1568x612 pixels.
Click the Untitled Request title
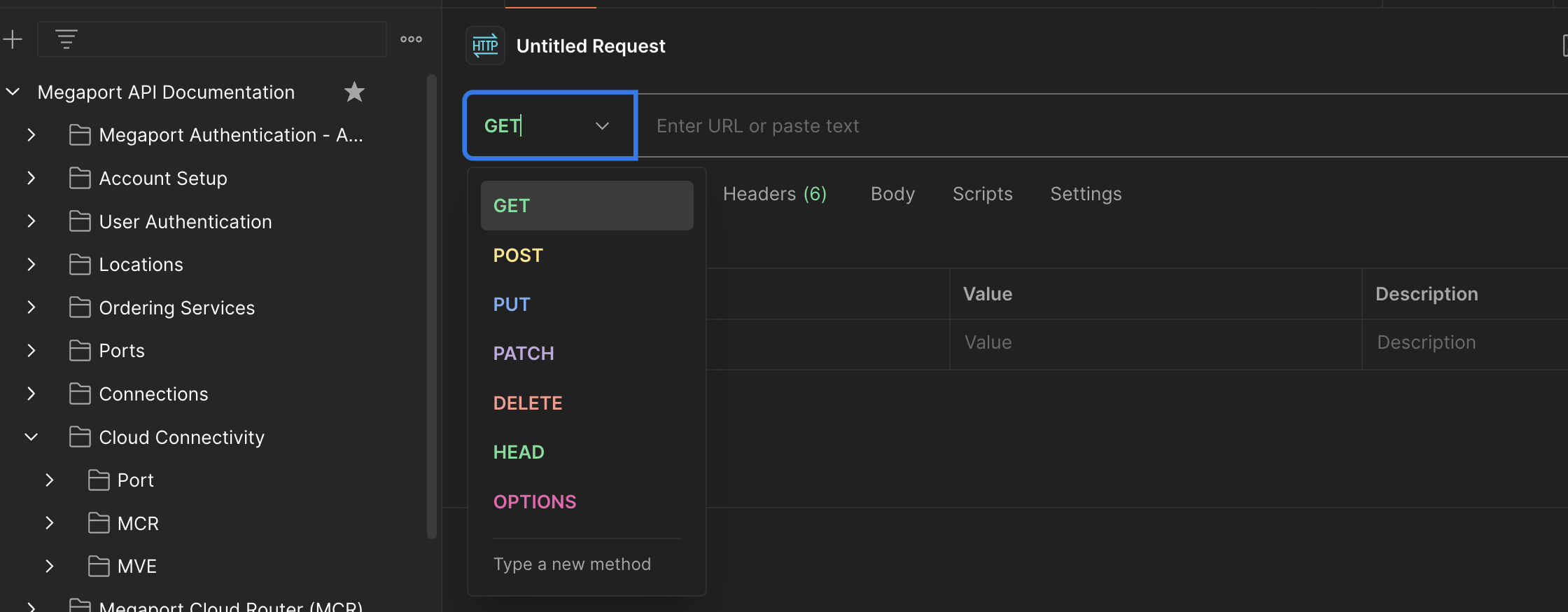(x=591, y=46)
